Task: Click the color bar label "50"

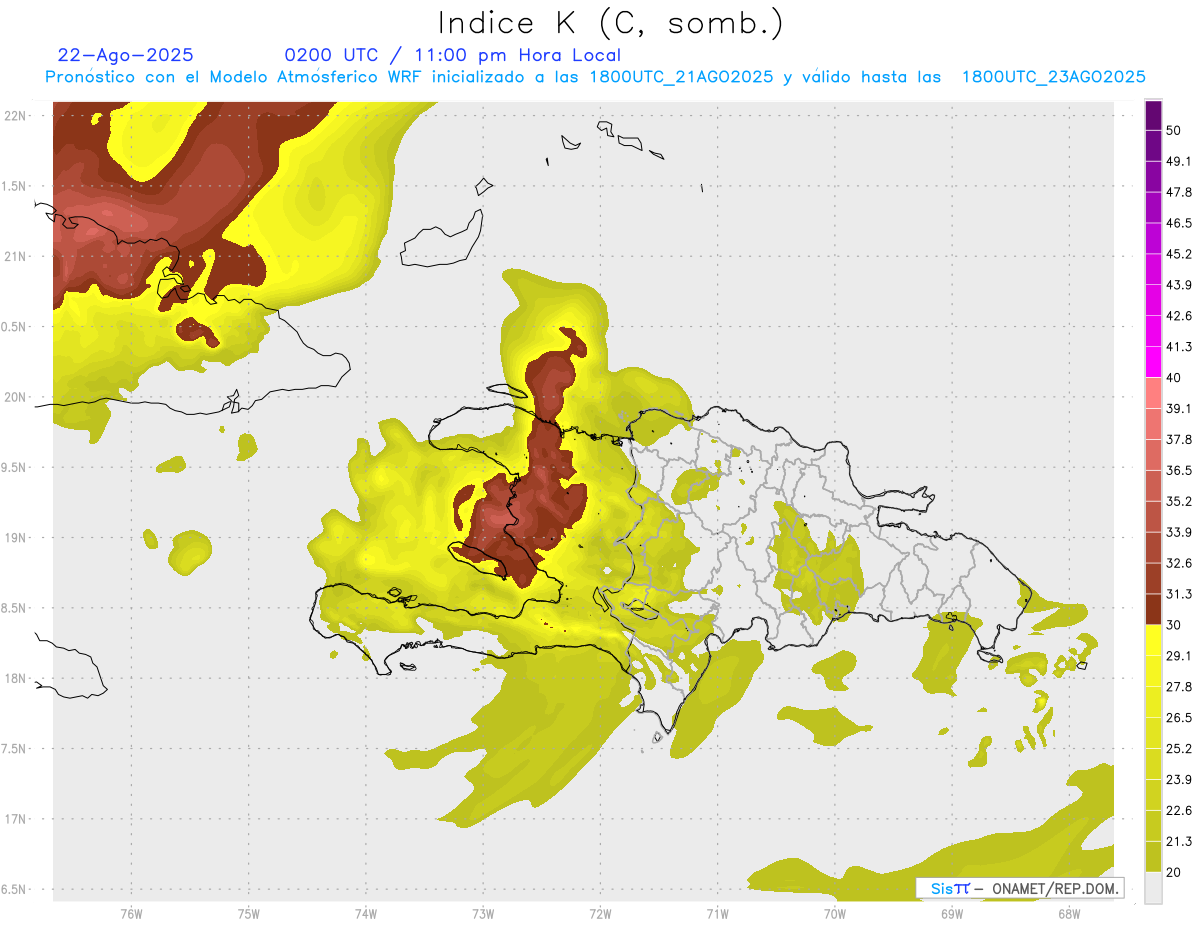Action: pyautogui.click(x=1174, y=131)
